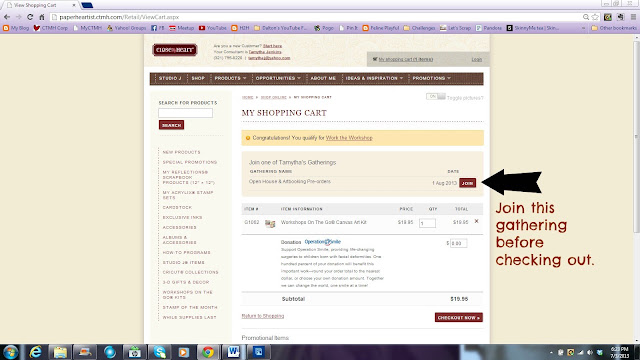Click the Search for Products input field
640x360 pixels.
(185, 113)
